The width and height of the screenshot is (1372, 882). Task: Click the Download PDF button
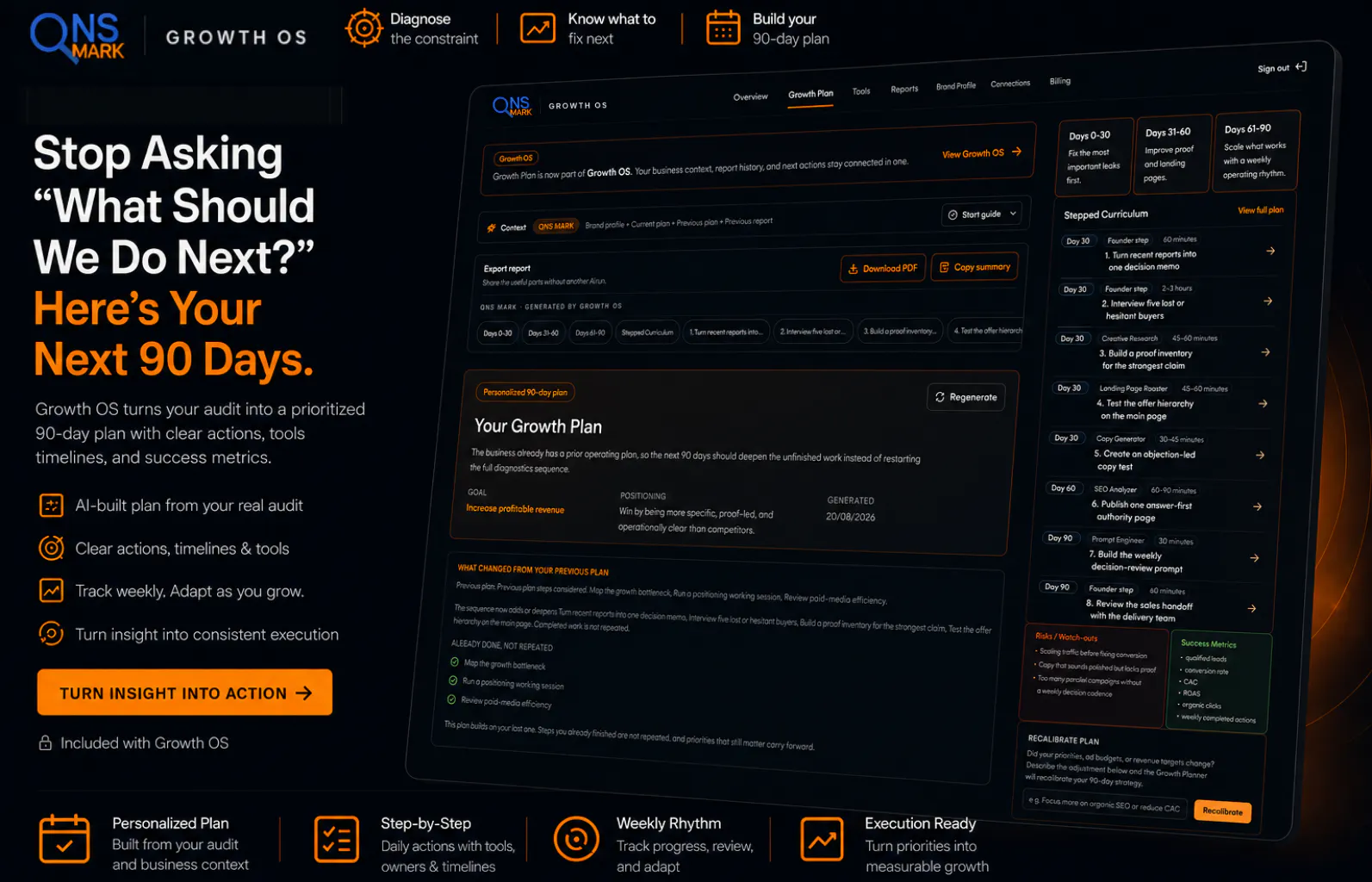tap(884, 268)
